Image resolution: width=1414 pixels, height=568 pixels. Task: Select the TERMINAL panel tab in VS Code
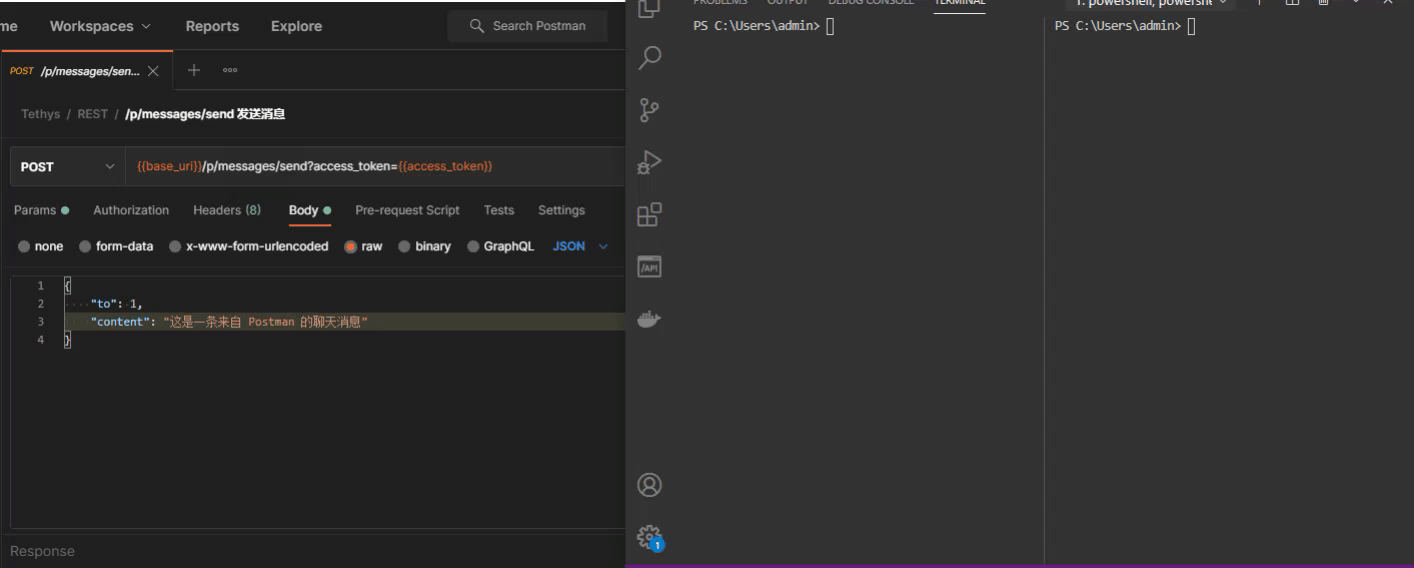(x=959, y=3)
